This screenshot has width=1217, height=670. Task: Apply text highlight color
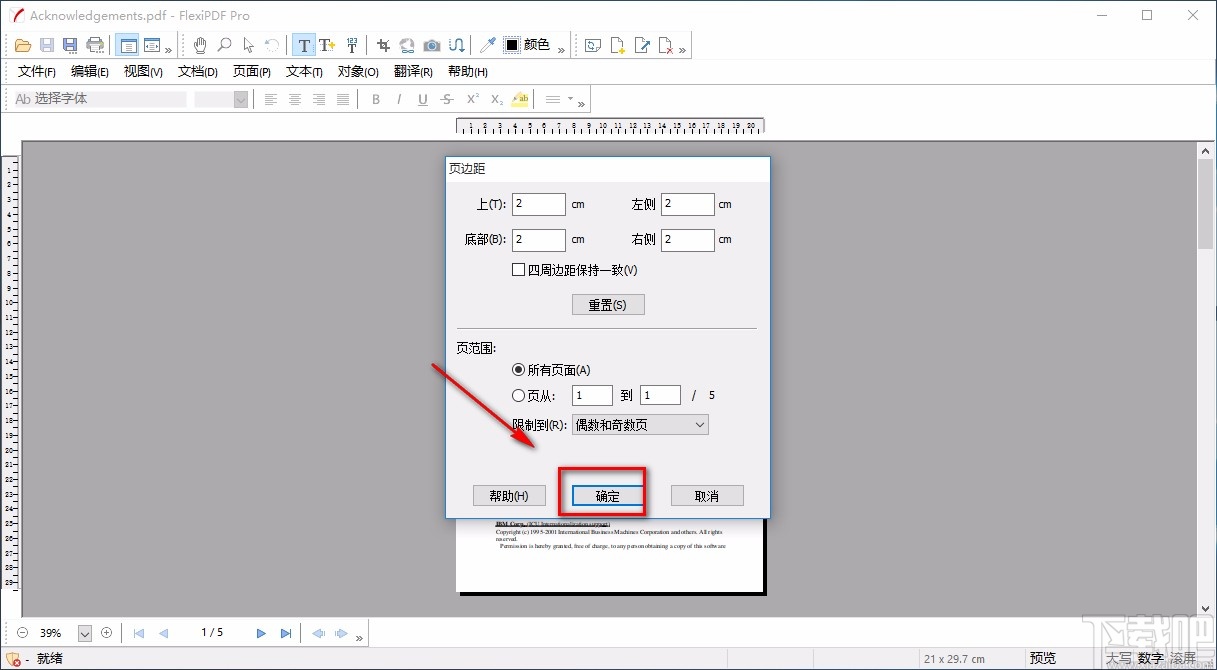520,98
